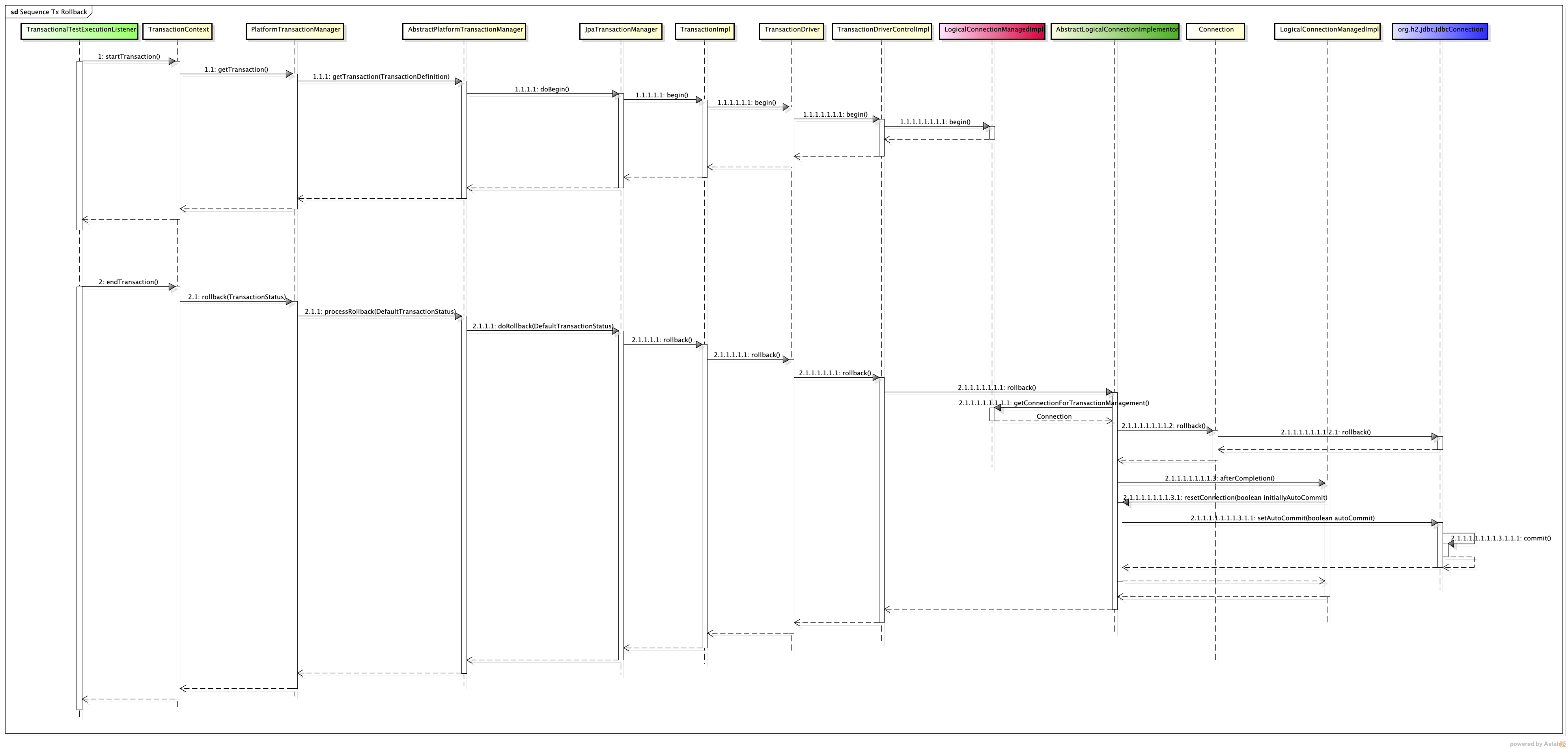Select the blue org.h2.jdbc.JdbcConnection lifeline box

tap(1439, 31)
